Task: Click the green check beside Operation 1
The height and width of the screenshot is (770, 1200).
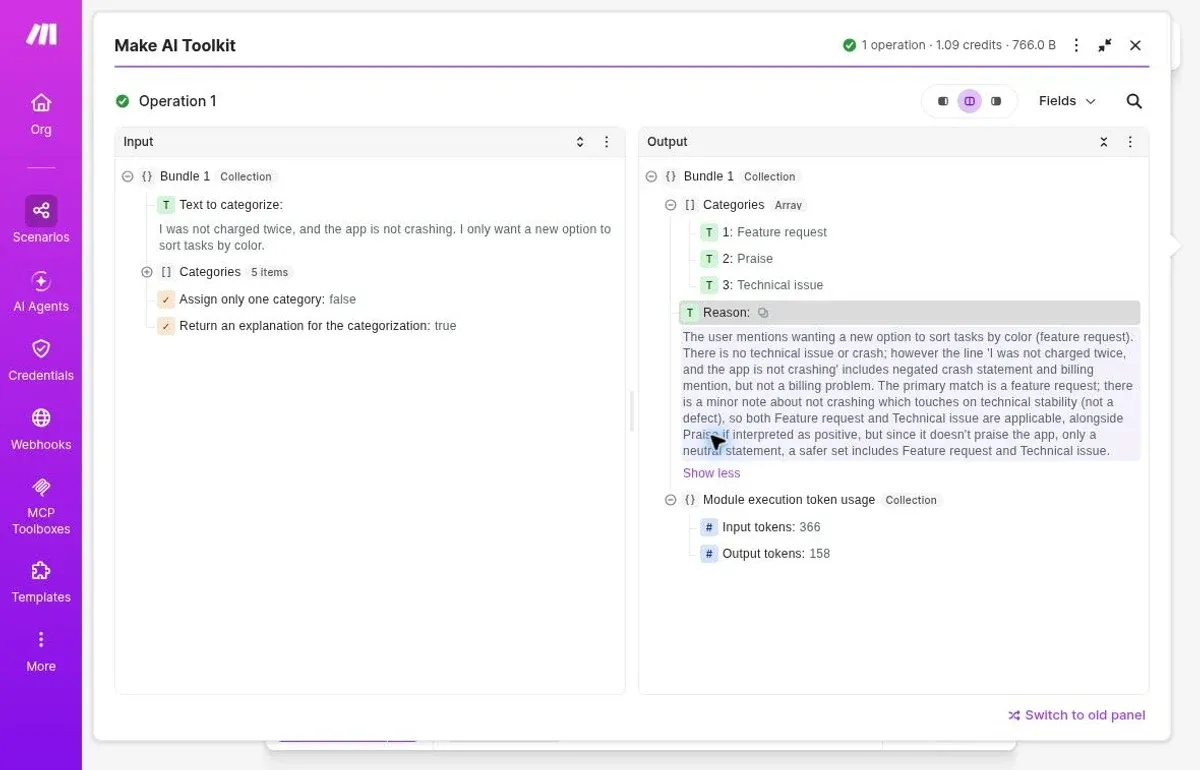Action: pyautogui.click(x=122, y=101)
